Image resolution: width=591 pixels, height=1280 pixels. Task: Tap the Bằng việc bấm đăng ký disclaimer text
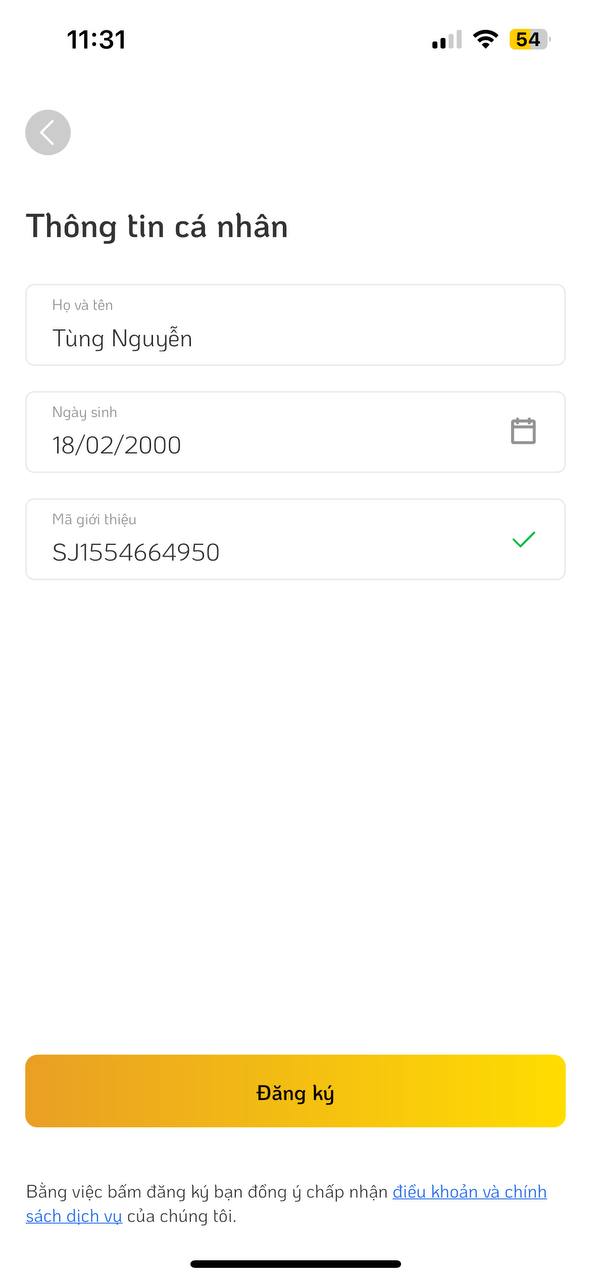pyautogui.click(x=207, y=1191)
